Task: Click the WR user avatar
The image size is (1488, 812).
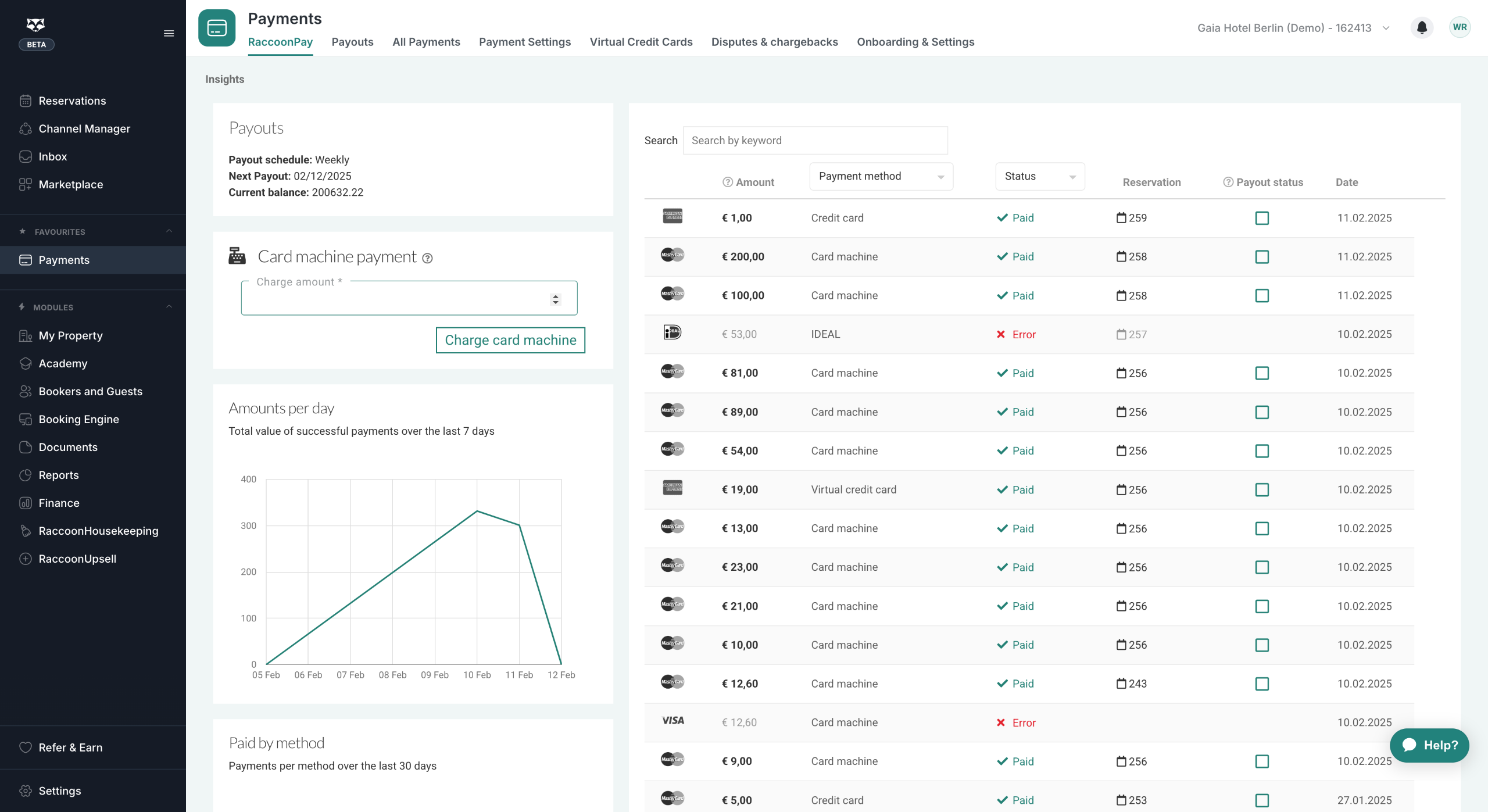Action: (x=1460, y=27)
